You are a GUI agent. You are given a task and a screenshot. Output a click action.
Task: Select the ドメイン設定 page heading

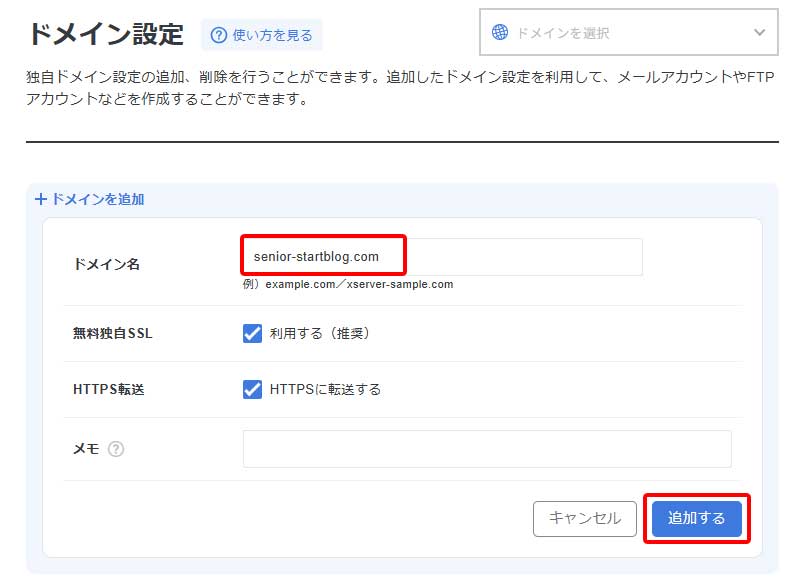(x=106, y=31)
